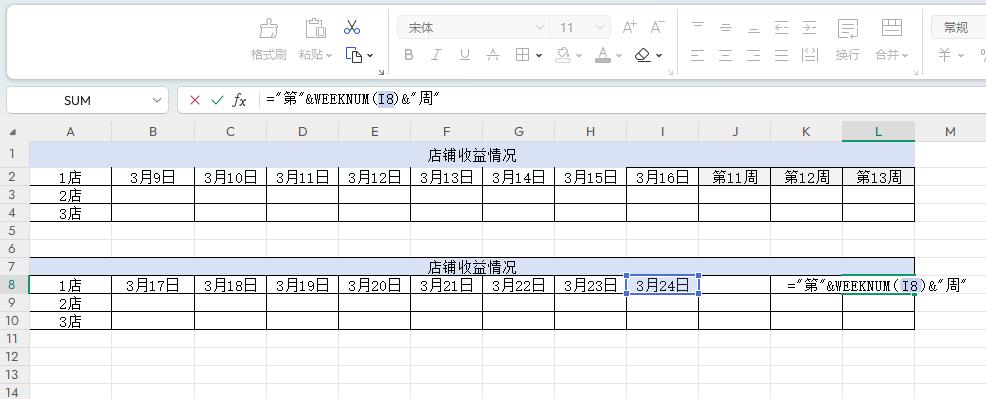Click the 店铺收益情况 title in row 1
This screenshot has height=399, width=986.
tap(472, 155)
